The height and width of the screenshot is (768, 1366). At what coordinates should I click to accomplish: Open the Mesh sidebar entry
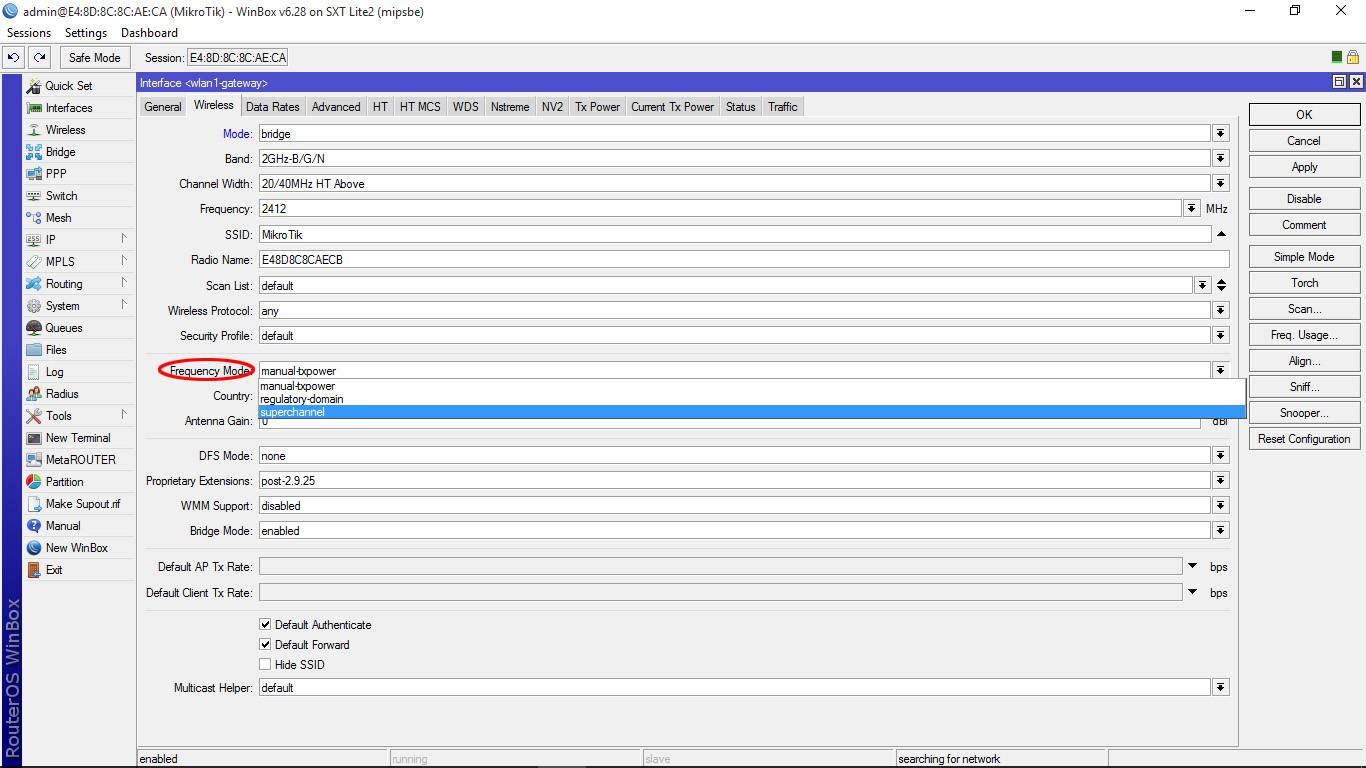tap(58, 218)
